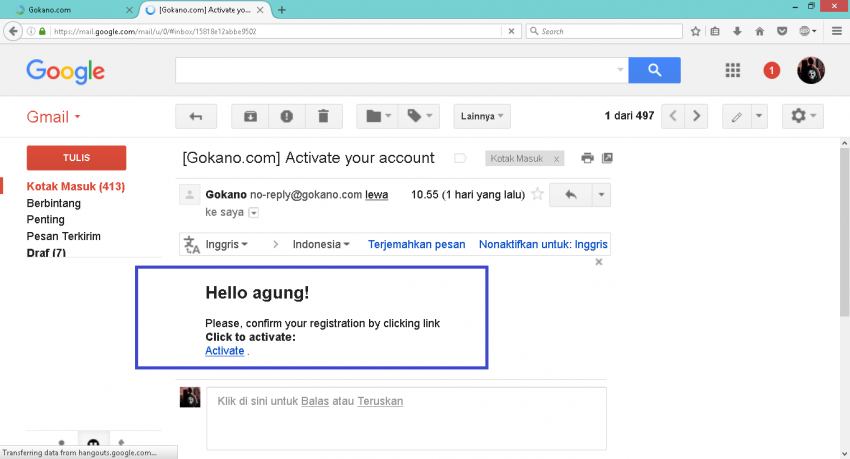The width and height of the screenshot is (850, 459).
Task: Toggle the importance marker beside subject
Action: click(460, 158)
